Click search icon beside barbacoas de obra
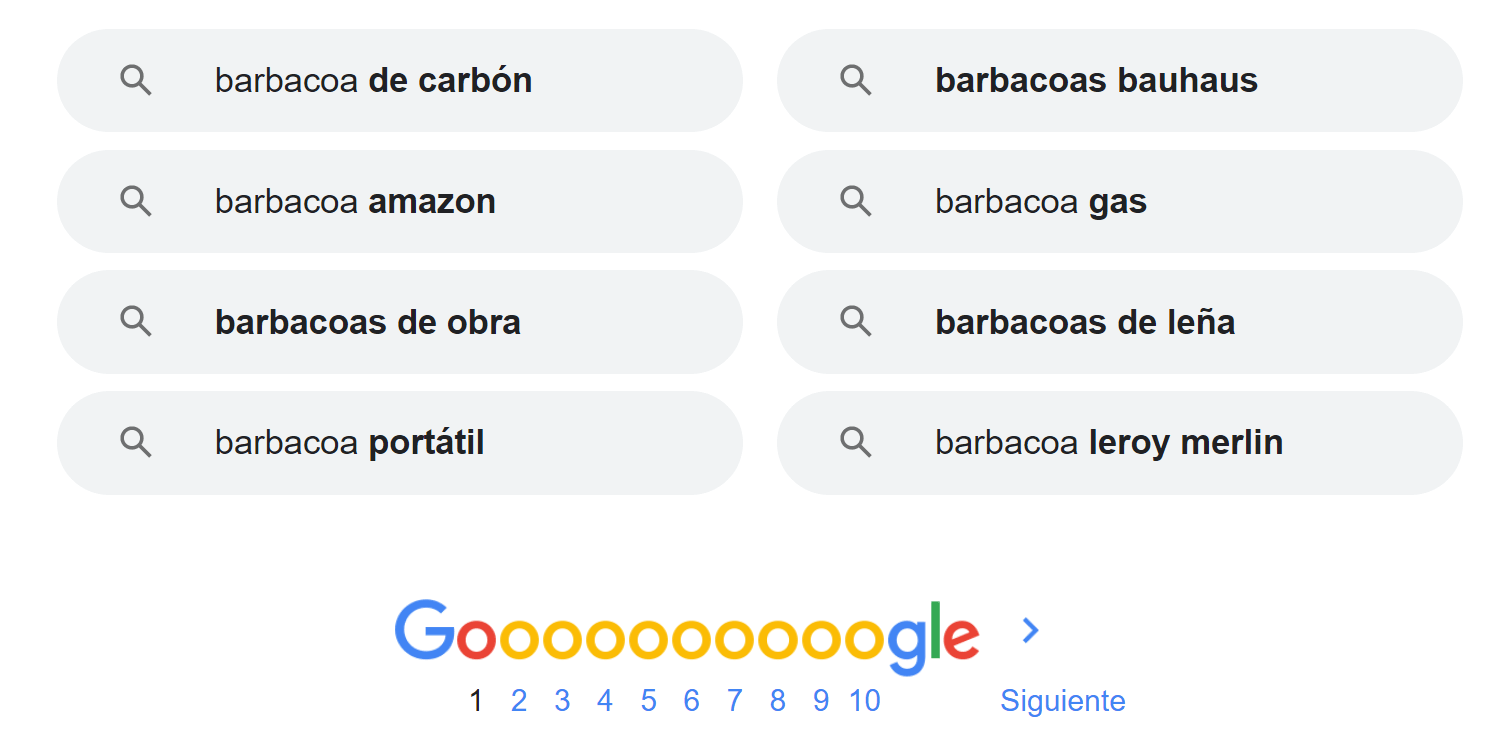The width and height of the screenshot is (1507, 736). tap(135, 321)
